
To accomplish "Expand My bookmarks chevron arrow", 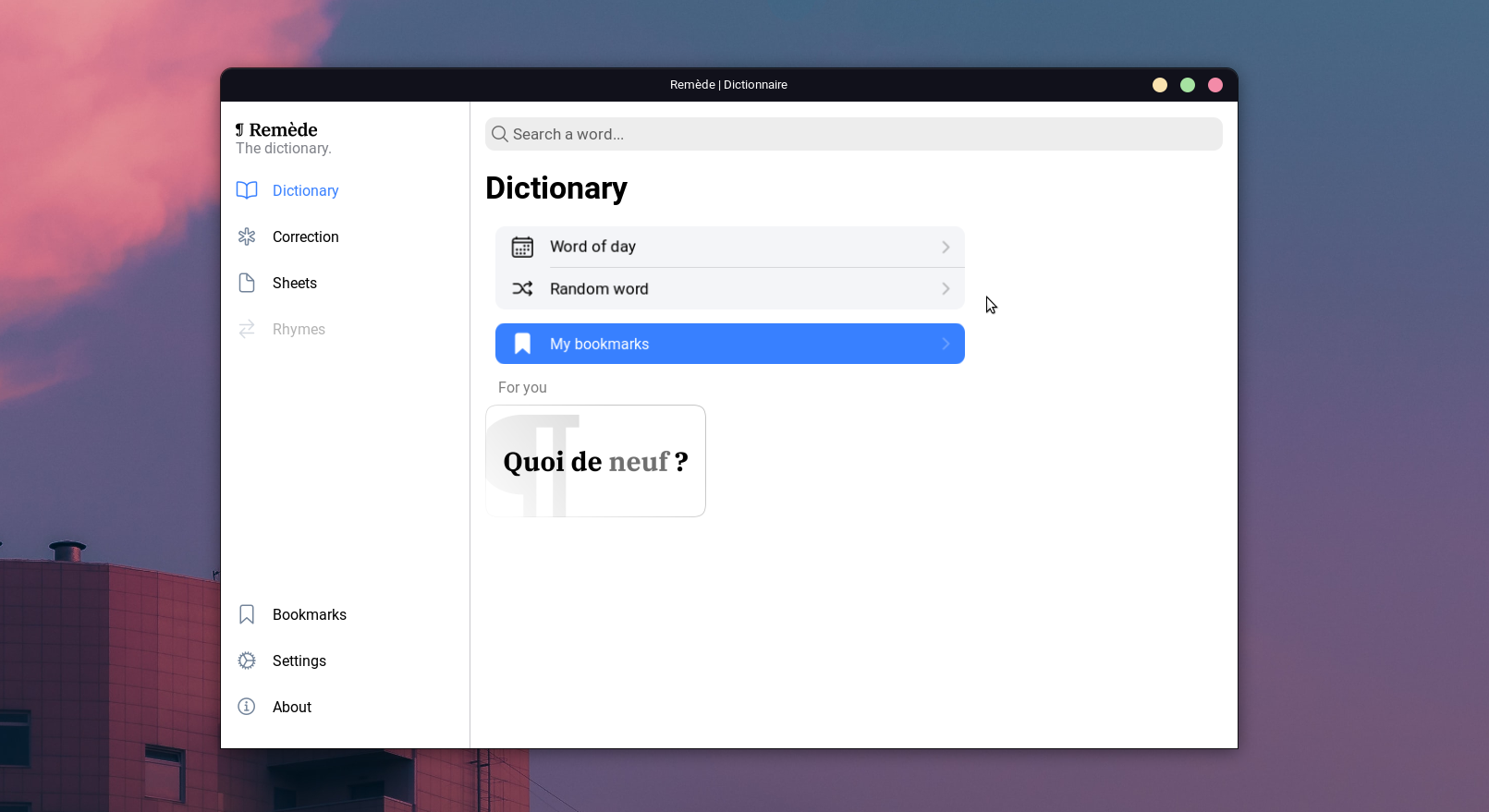I will [x=946, y=344].
